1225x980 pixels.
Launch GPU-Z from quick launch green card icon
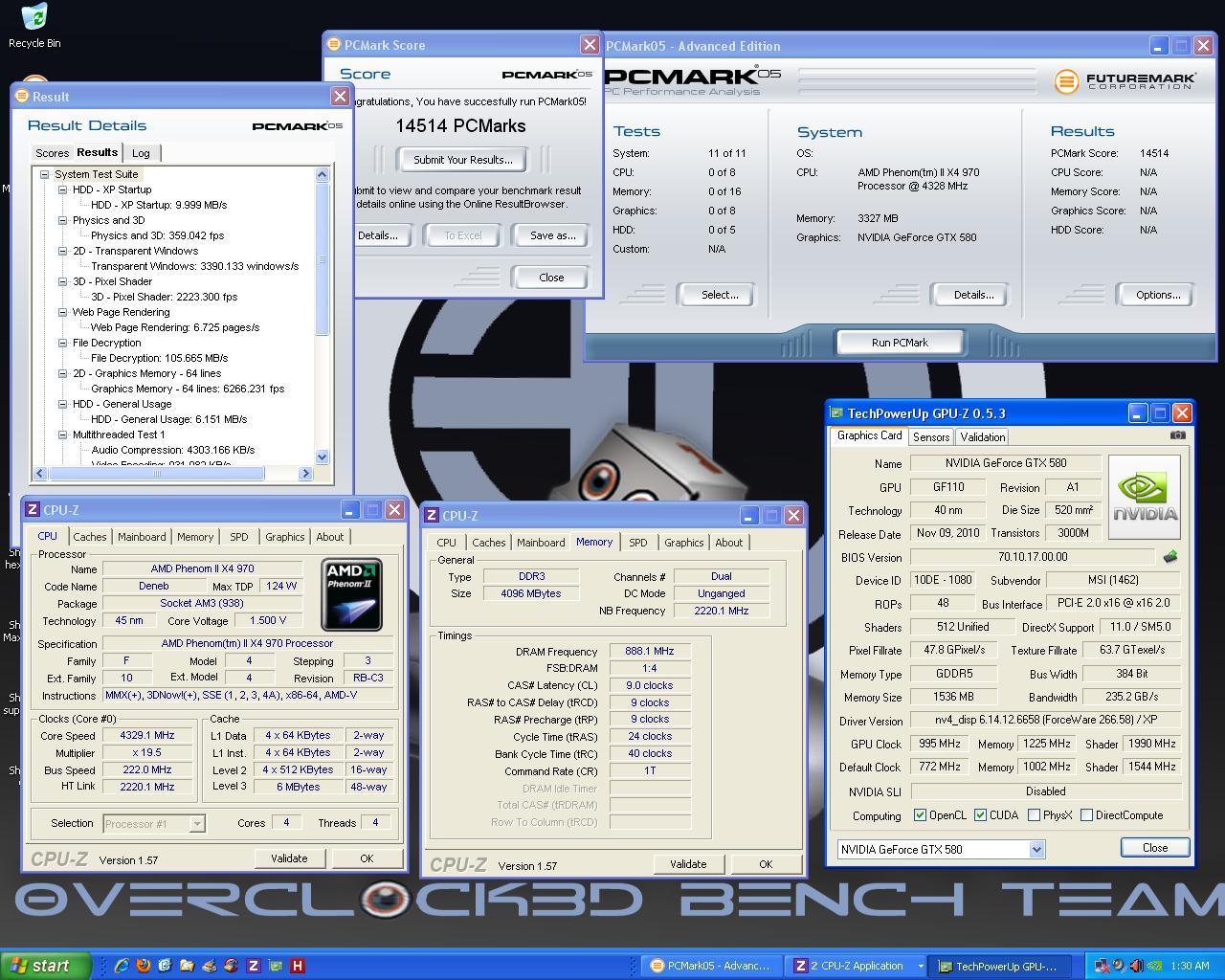pos(275,966)
